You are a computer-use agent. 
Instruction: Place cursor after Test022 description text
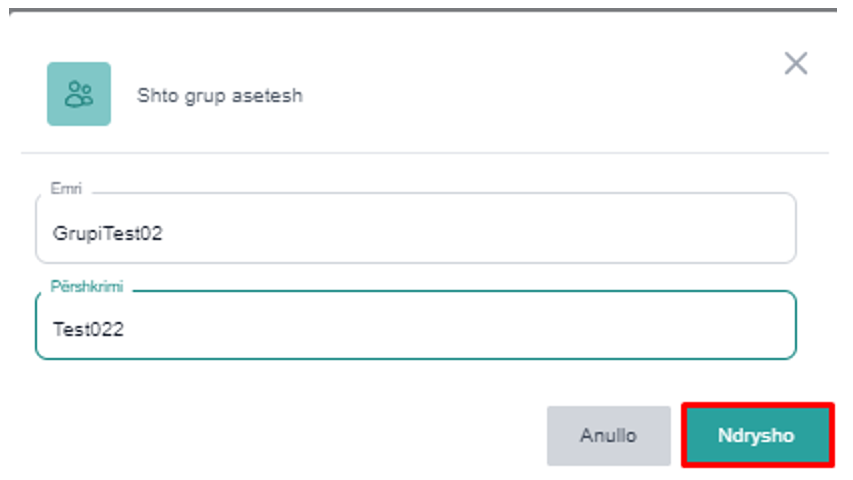[126, 328]
